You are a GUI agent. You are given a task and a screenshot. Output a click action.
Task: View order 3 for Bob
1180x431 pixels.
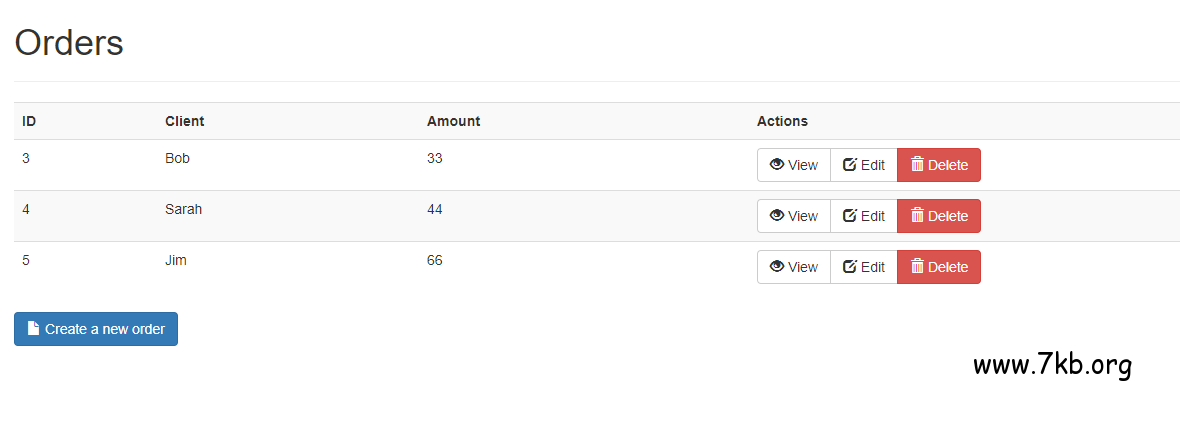coord(794,165)
